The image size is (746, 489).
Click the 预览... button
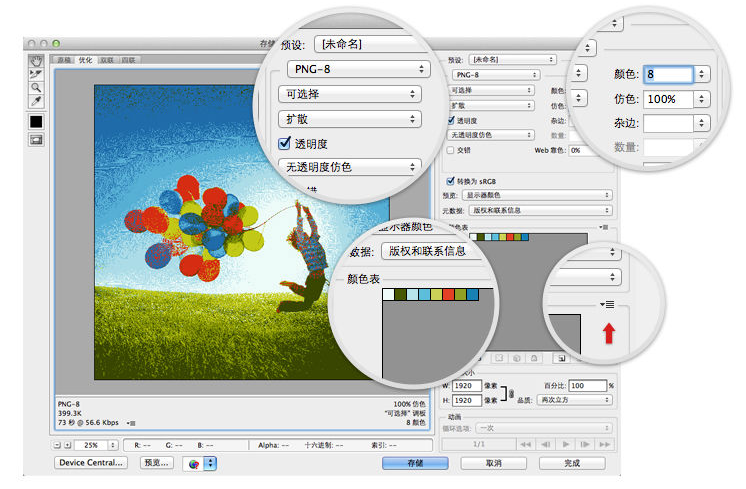tap(157, 462)
